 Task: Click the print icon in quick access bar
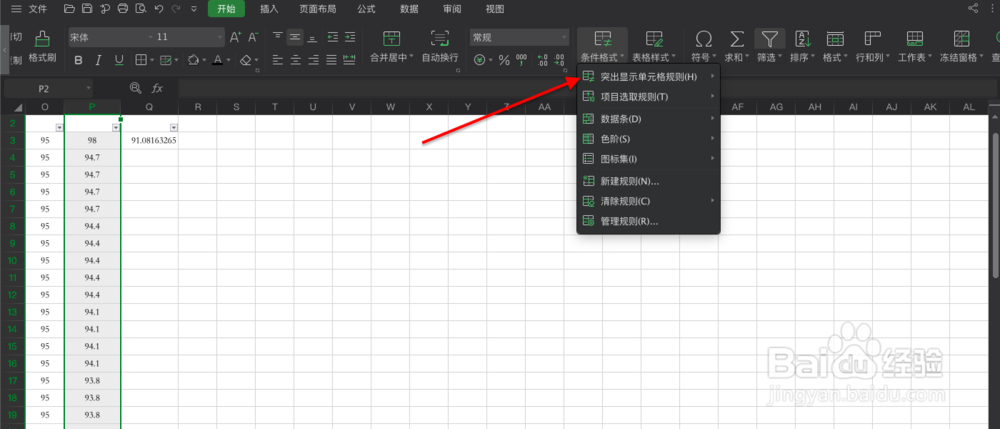pos(123,9)
